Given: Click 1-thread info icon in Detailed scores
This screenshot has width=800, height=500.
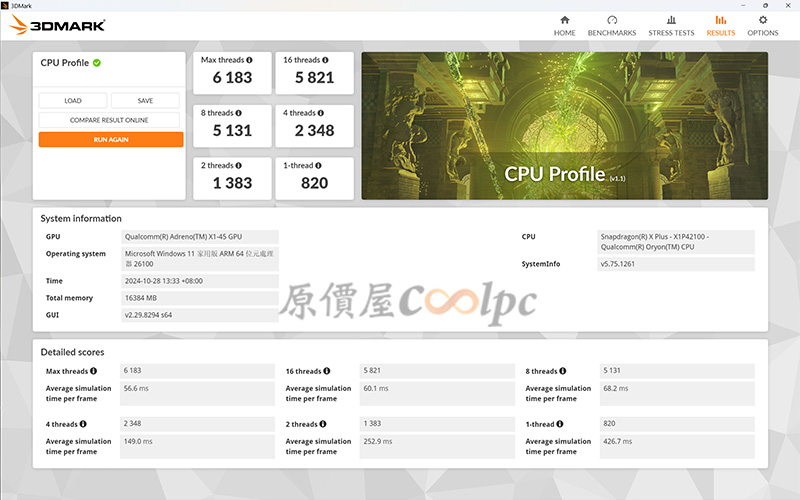Looking at the screenshot, I should (x=560, y=424).
